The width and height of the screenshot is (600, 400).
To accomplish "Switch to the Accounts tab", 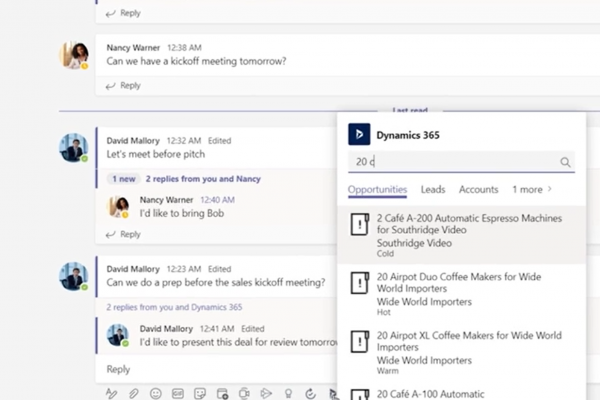I will [479, 189].
